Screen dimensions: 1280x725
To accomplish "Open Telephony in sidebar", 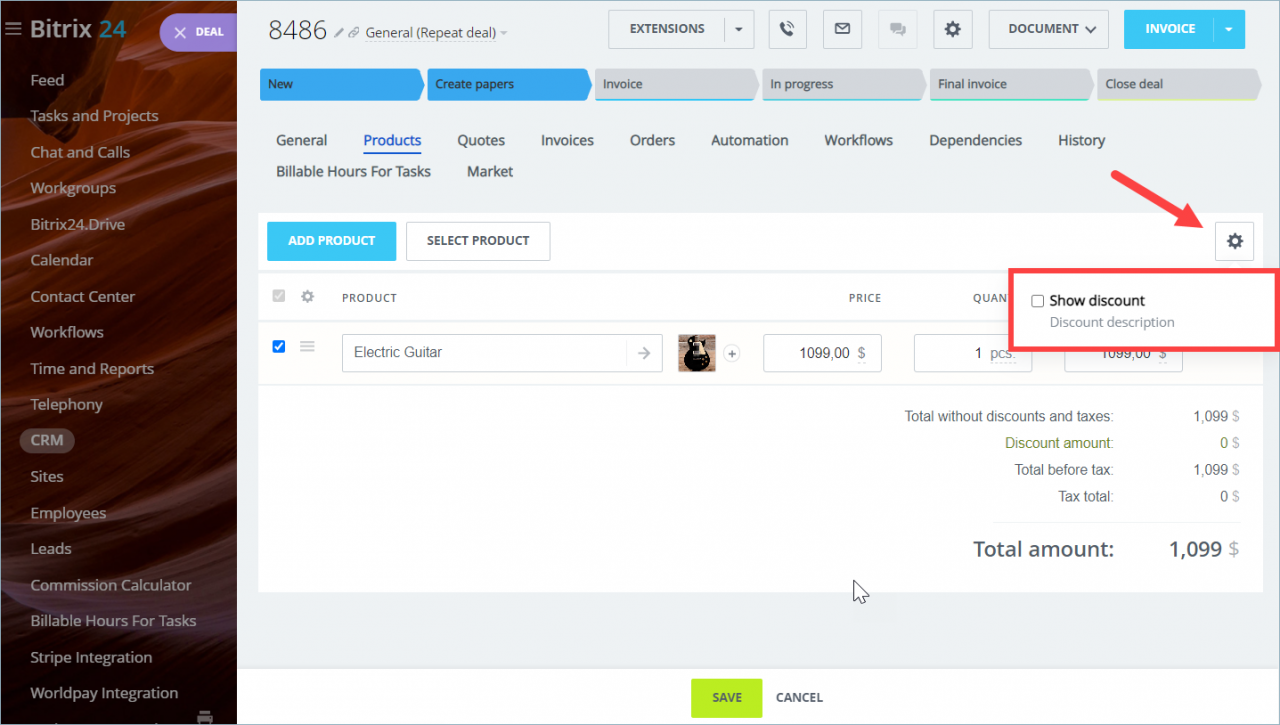I will 66,404.
